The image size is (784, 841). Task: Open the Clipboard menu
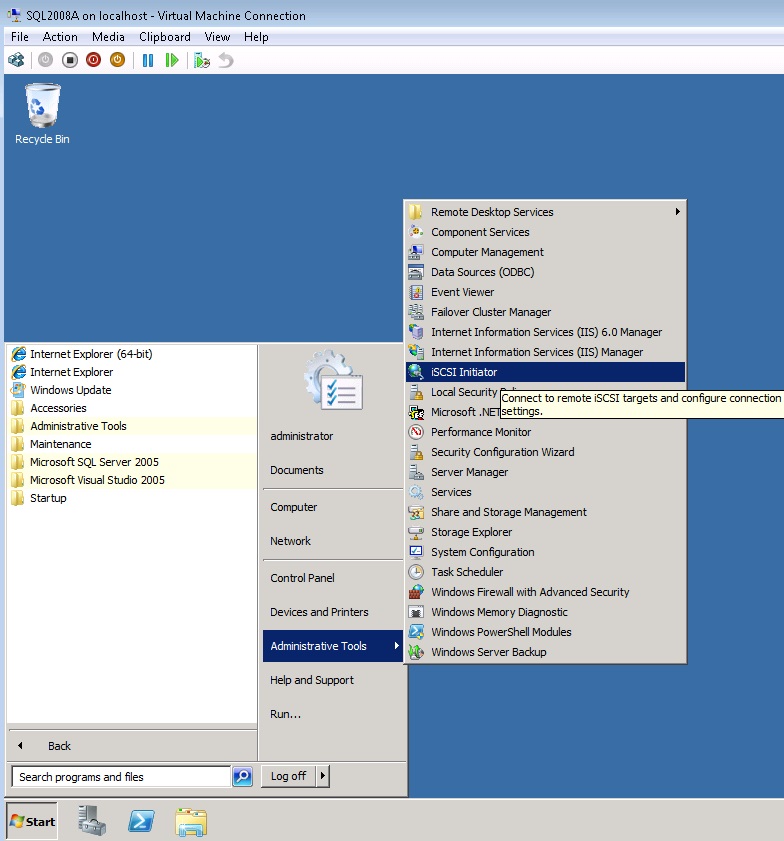click(165, 37)
